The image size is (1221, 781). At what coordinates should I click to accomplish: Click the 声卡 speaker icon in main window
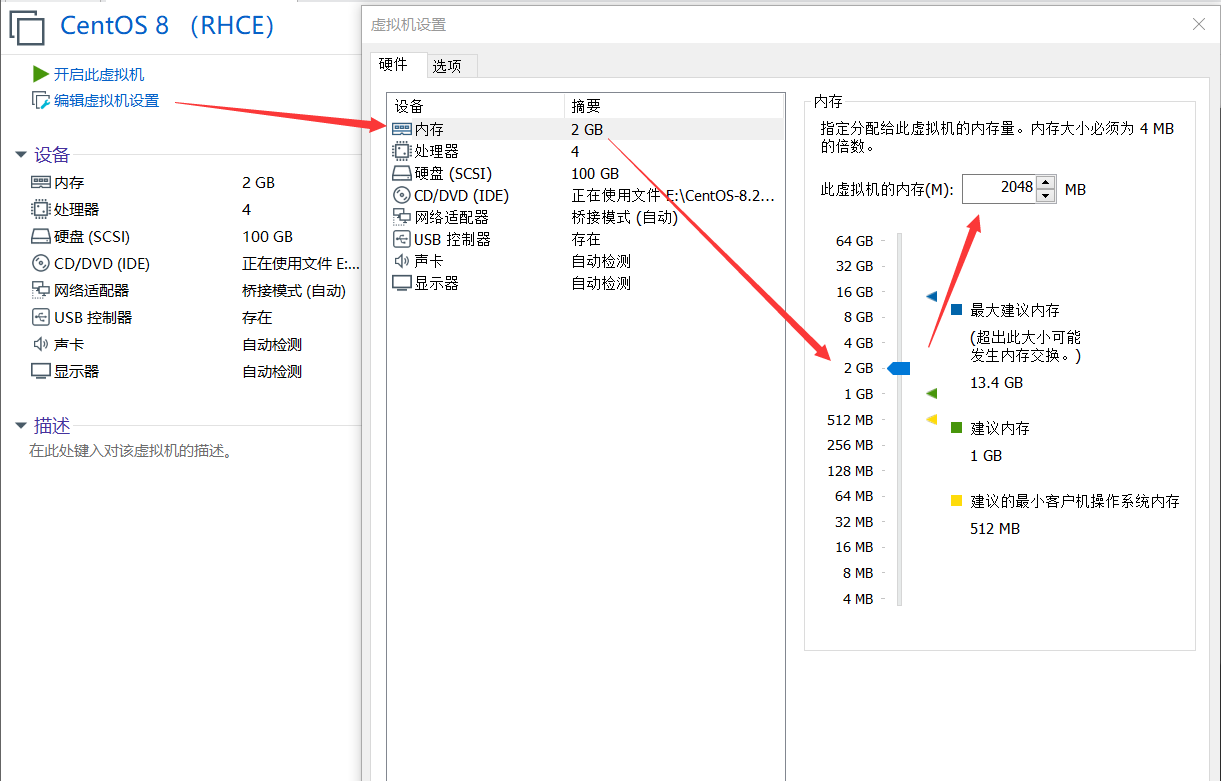coord(41,345)
